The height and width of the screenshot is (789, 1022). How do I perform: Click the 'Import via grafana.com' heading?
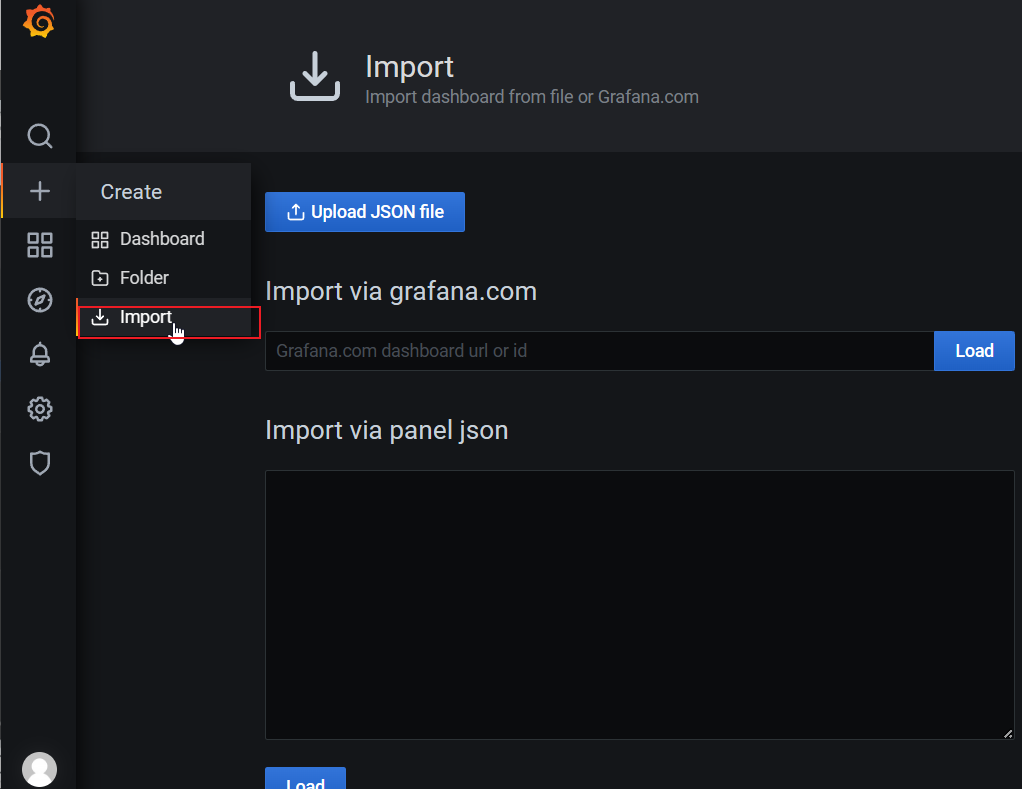(x=401, y=291)
